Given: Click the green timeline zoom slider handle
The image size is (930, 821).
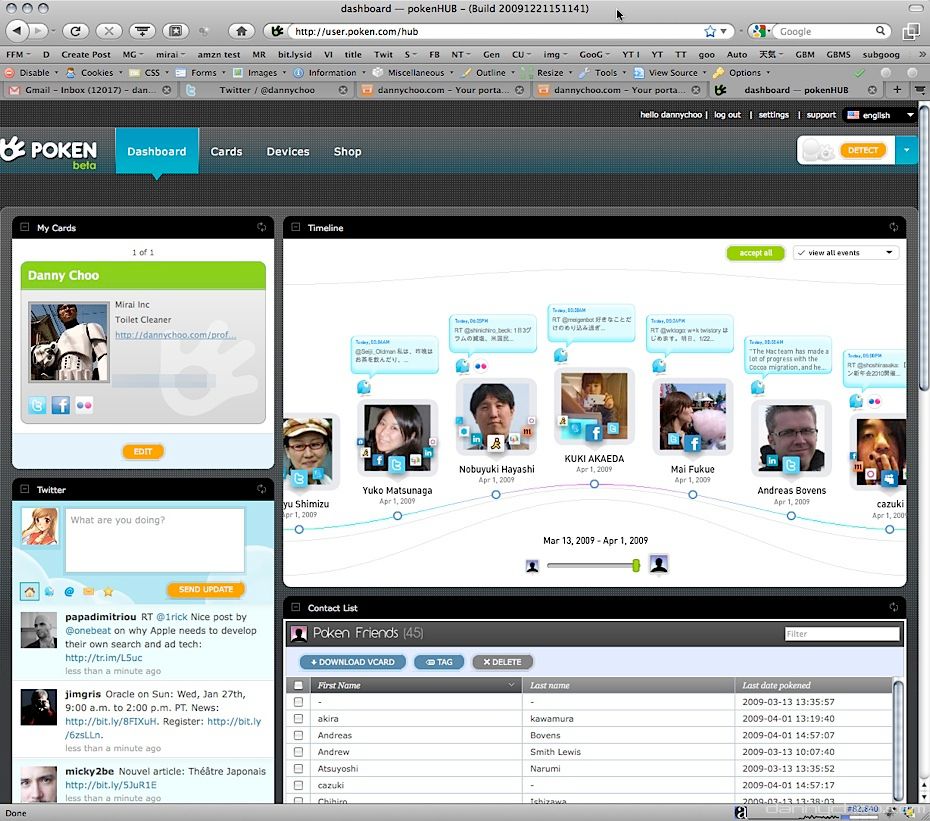Looking at the screenshot, I should [635, 565].
